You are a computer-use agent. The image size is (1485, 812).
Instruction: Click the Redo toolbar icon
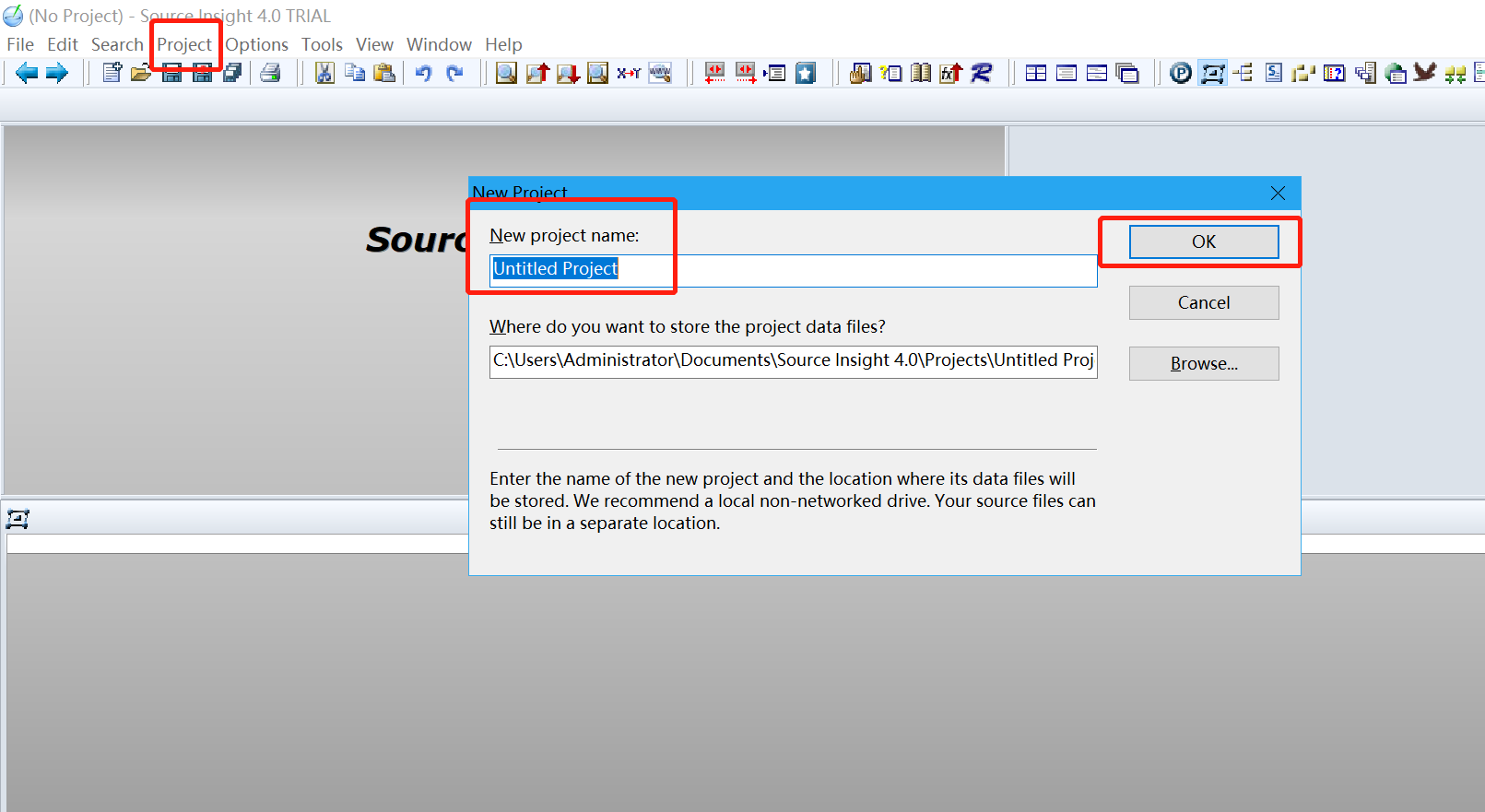click(x=454, y=73)
